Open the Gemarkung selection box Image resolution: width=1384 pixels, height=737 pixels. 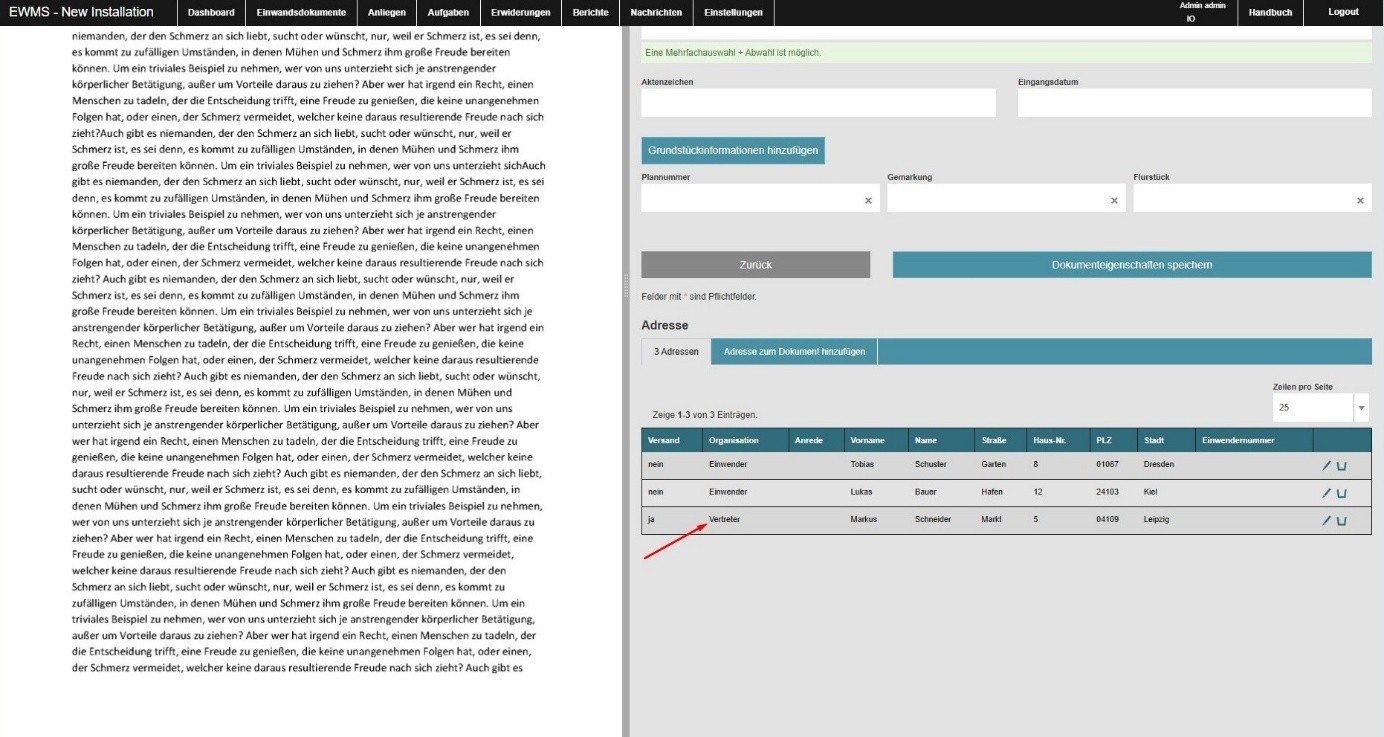coord(996,200)
